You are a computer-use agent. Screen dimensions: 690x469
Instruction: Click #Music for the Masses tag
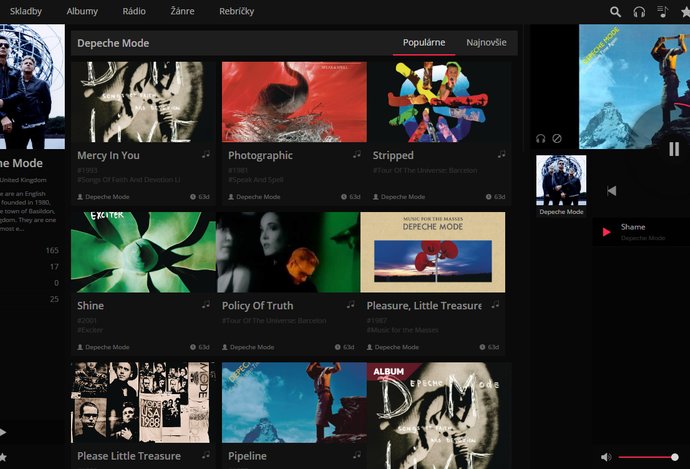point(402,330)
